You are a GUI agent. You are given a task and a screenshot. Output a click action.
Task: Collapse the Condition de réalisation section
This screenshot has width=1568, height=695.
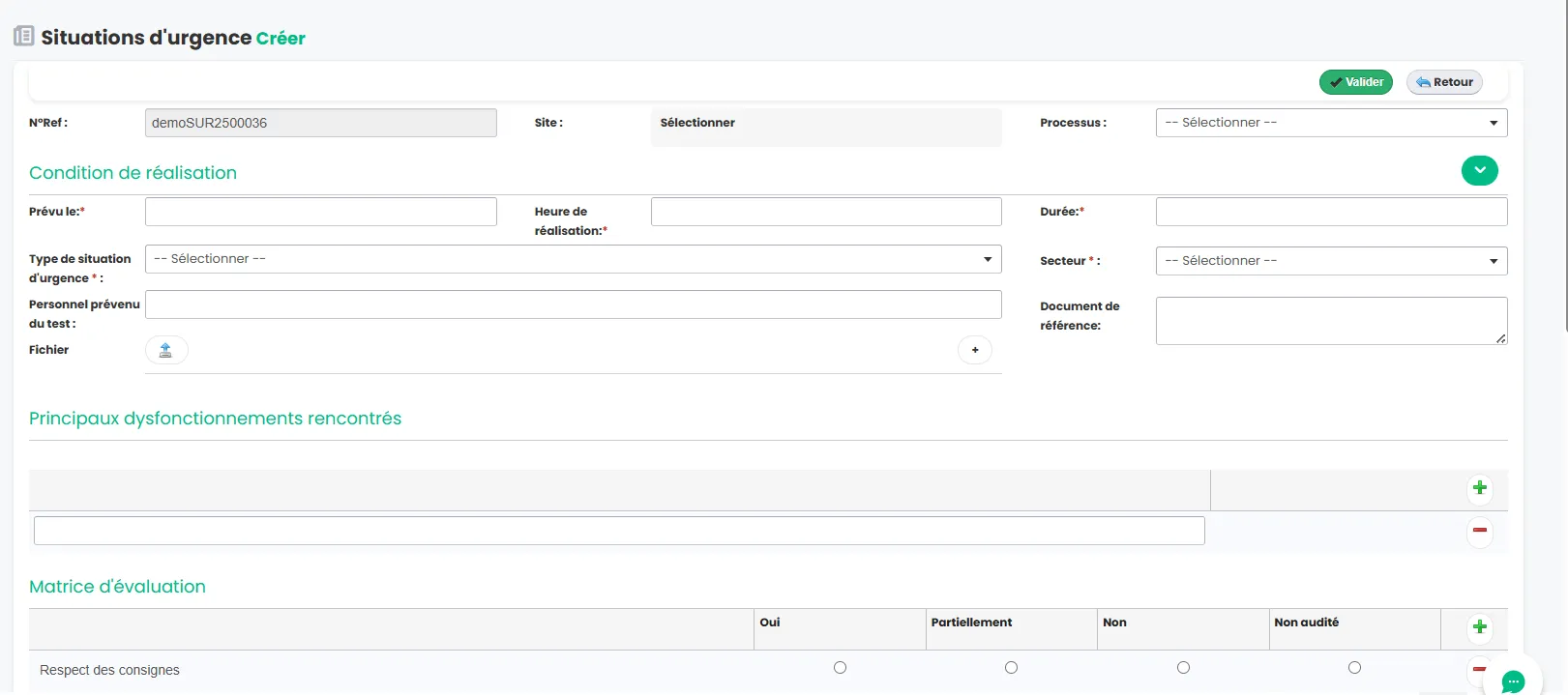(x=1480, y=170)
